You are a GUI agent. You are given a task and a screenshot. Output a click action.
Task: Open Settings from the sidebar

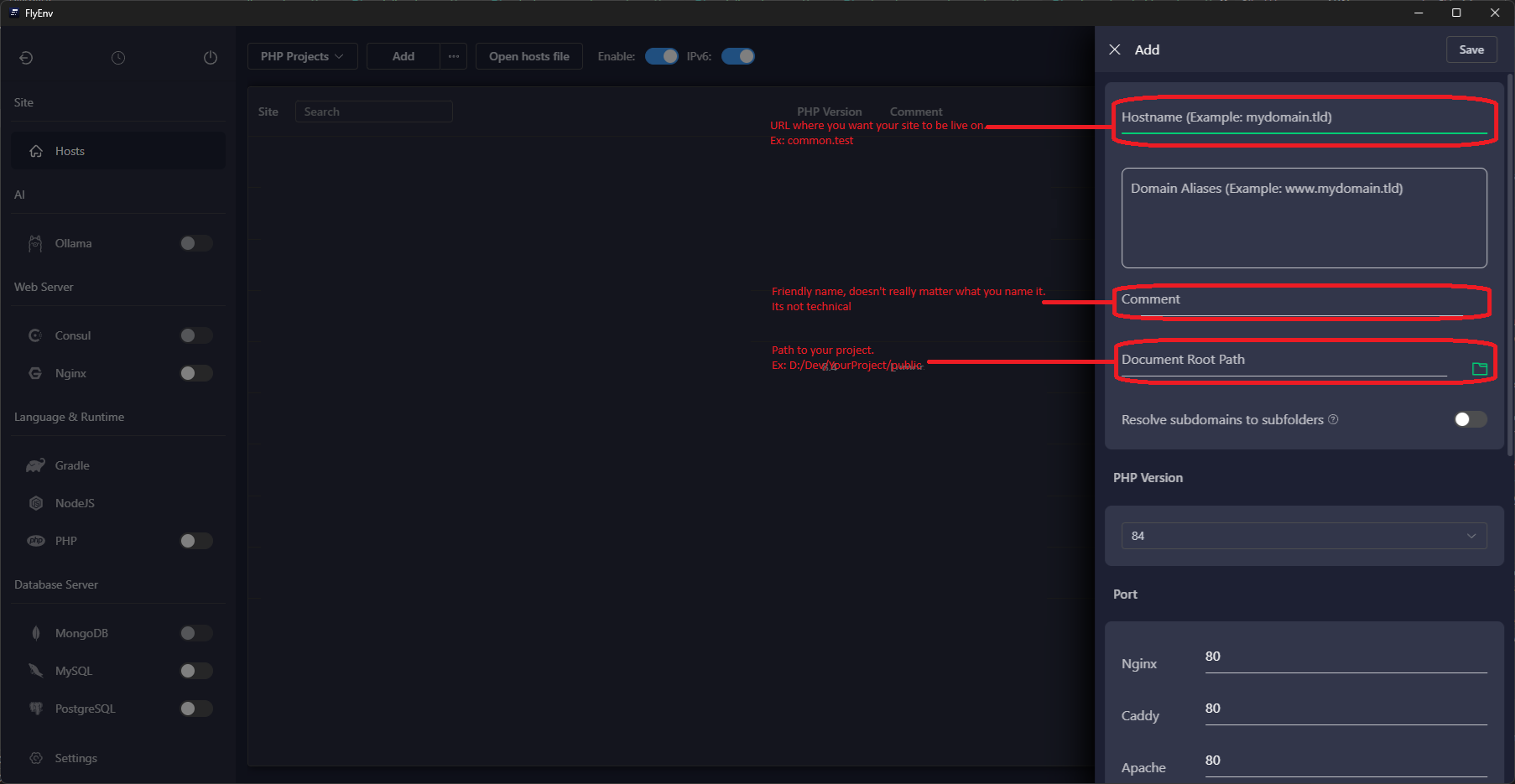[75, 758]
